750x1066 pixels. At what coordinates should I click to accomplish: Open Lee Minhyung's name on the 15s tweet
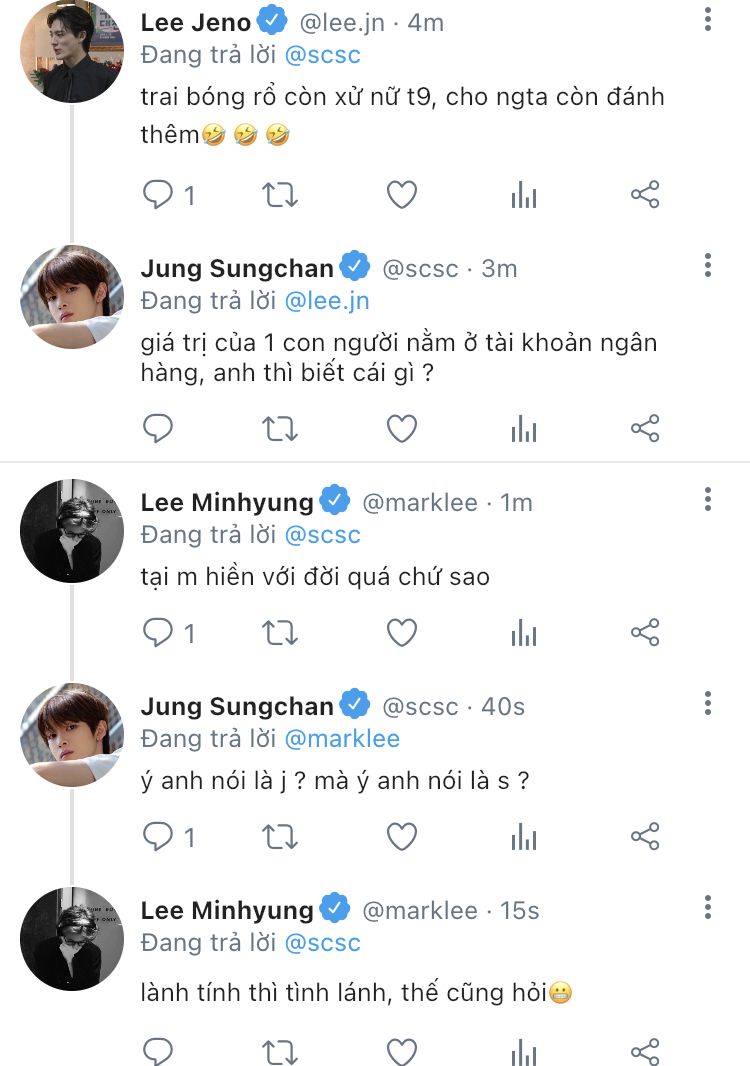coord(227,910)
